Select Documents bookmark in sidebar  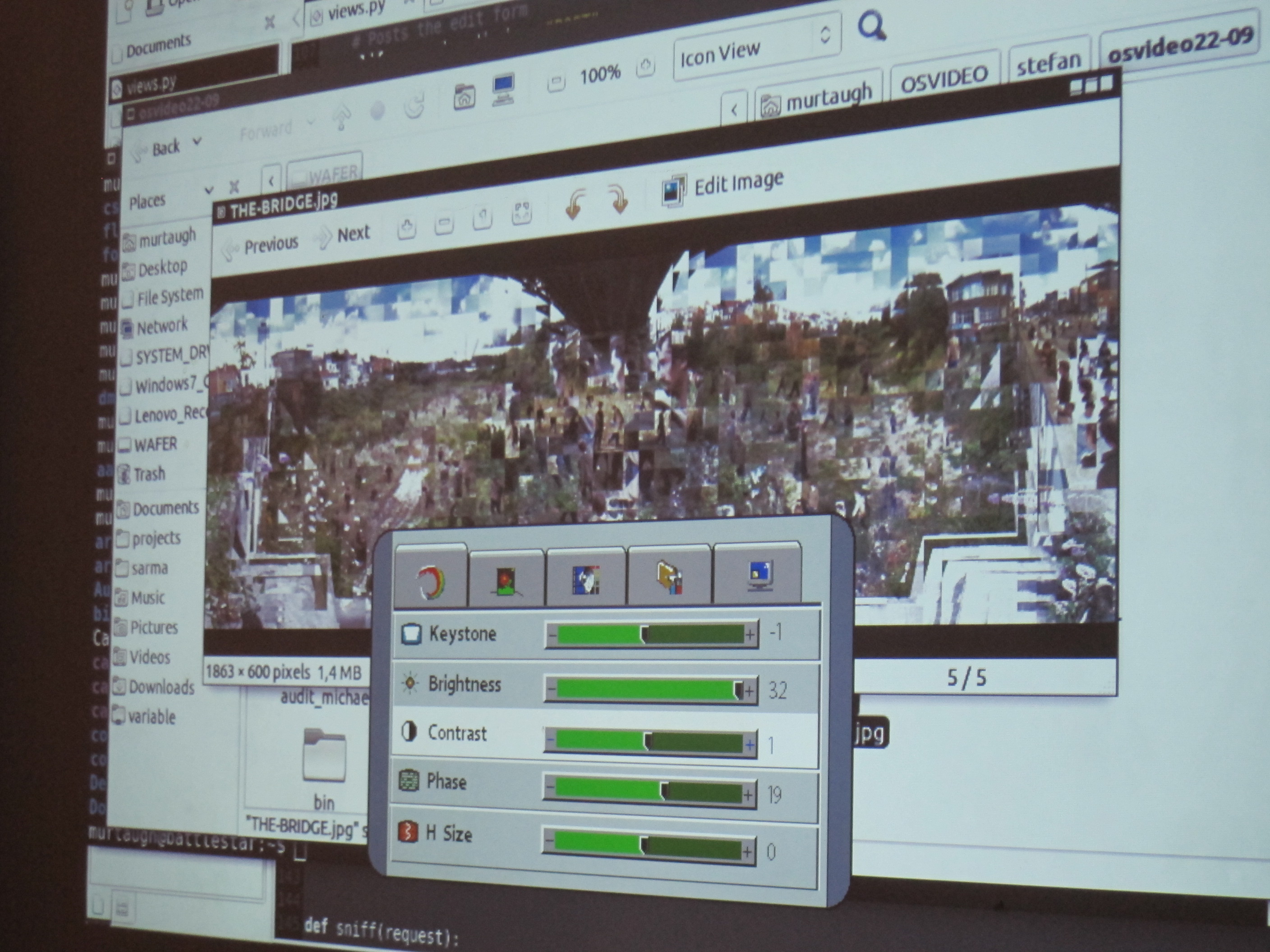click(x=158, y=509)
